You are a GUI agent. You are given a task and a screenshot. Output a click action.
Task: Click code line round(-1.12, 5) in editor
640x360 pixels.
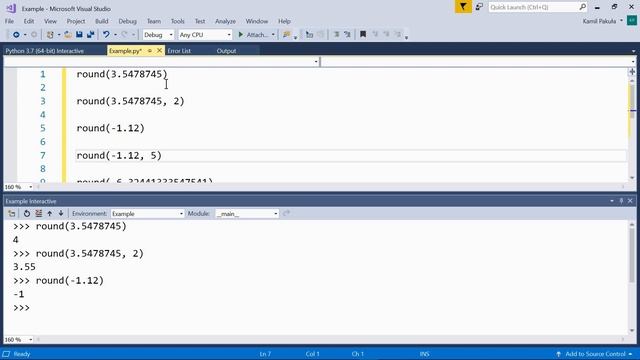[x=119, y=156]
